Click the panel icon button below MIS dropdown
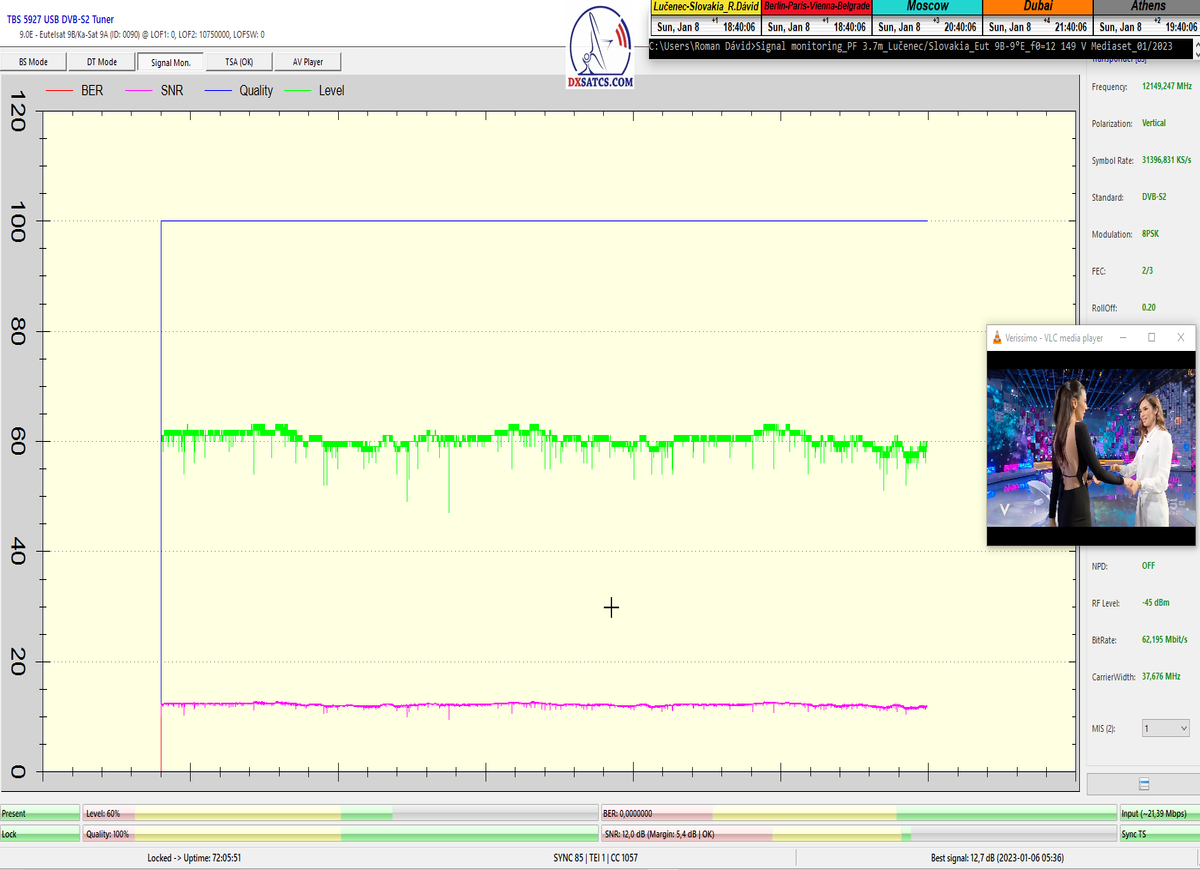 click(1143, 784)
